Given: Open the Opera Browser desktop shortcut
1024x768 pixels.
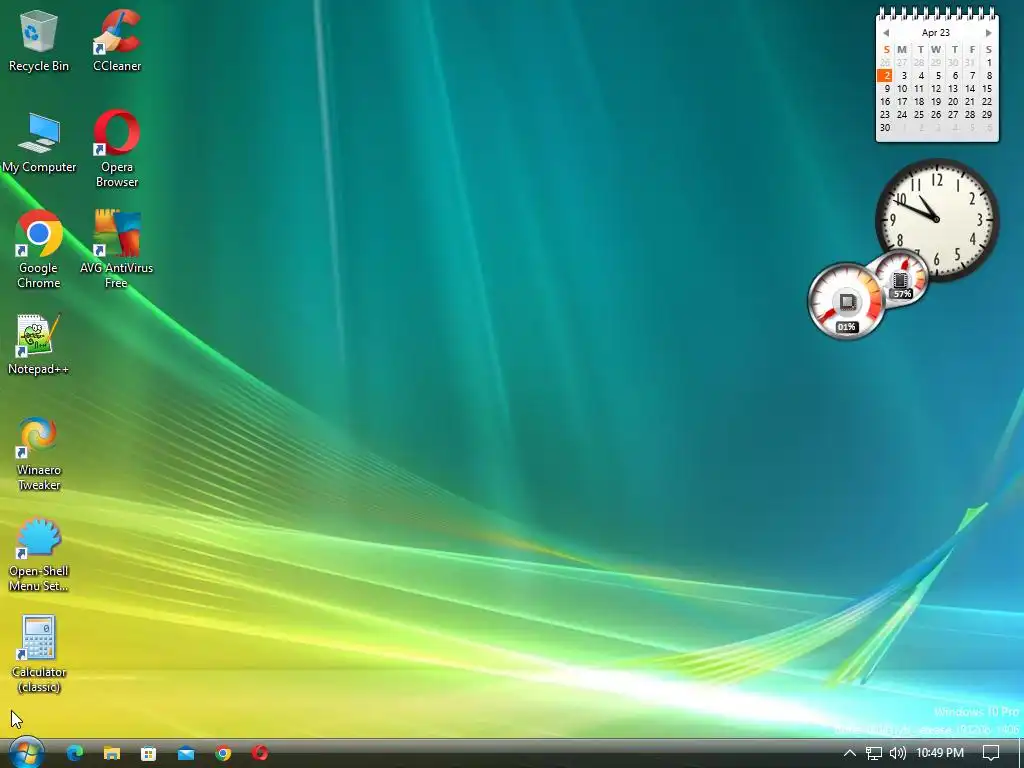Looking at the screenshot, I should (117, 149).
